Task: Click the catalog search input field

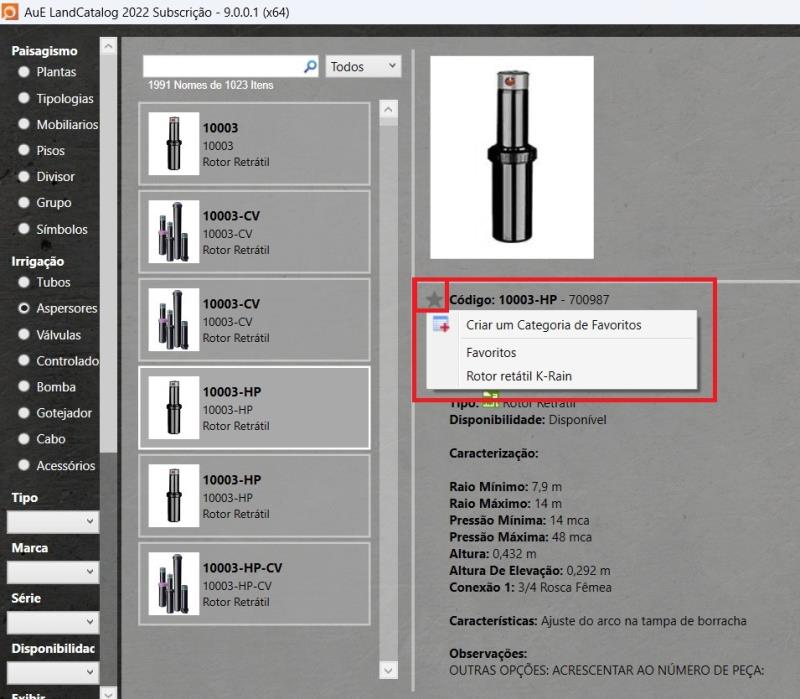Action: pos(224,66)
